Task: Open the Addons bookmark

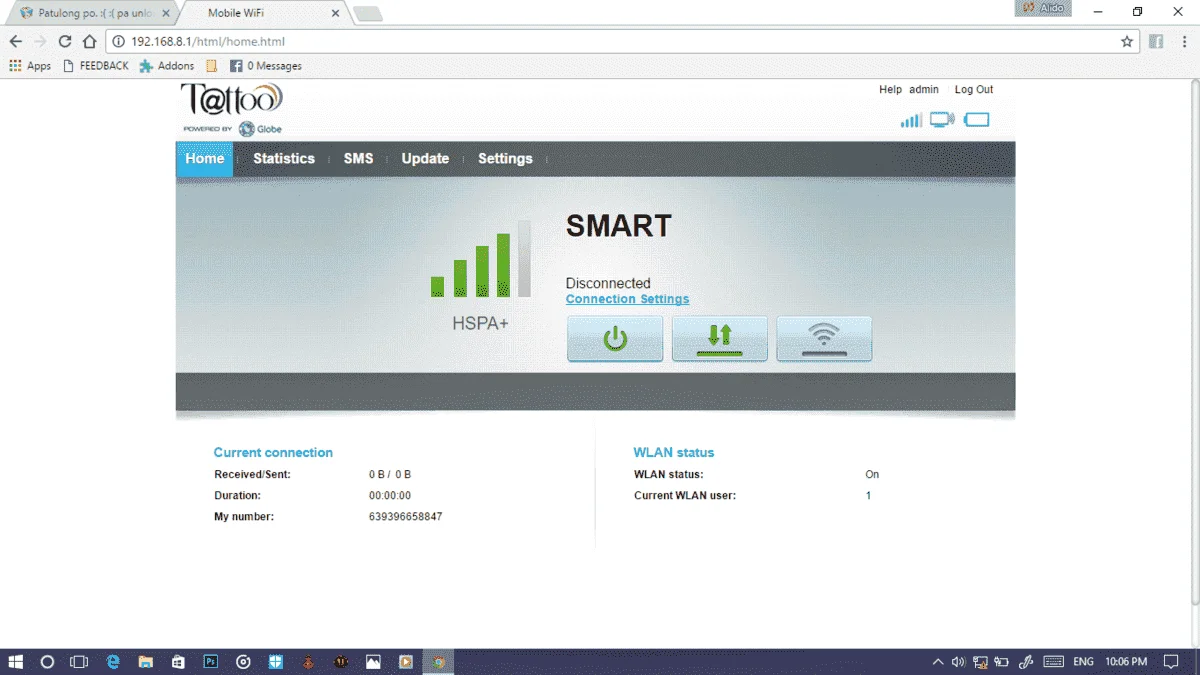Action: click(x=167, y=66)
